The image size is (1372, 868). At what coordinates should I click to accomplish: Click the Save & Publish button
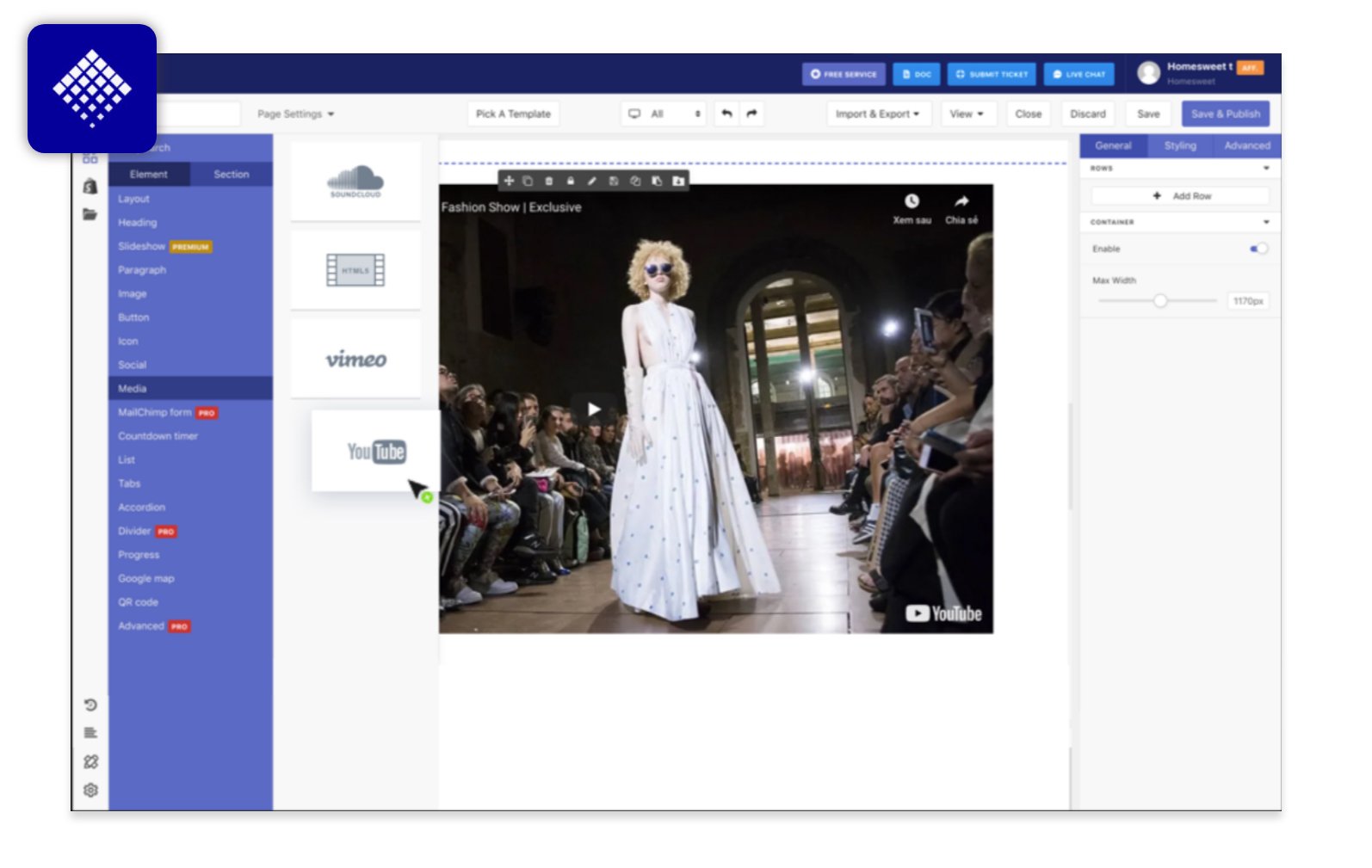tap(1225, 114)
